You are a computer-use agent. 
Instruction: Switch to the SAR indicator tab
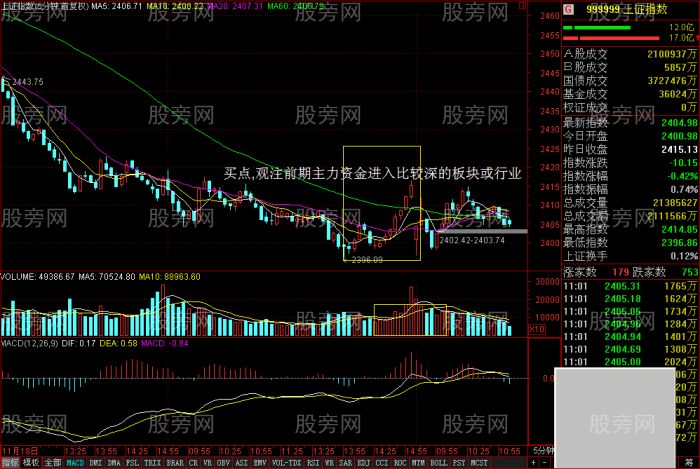[x=345, y=463]
